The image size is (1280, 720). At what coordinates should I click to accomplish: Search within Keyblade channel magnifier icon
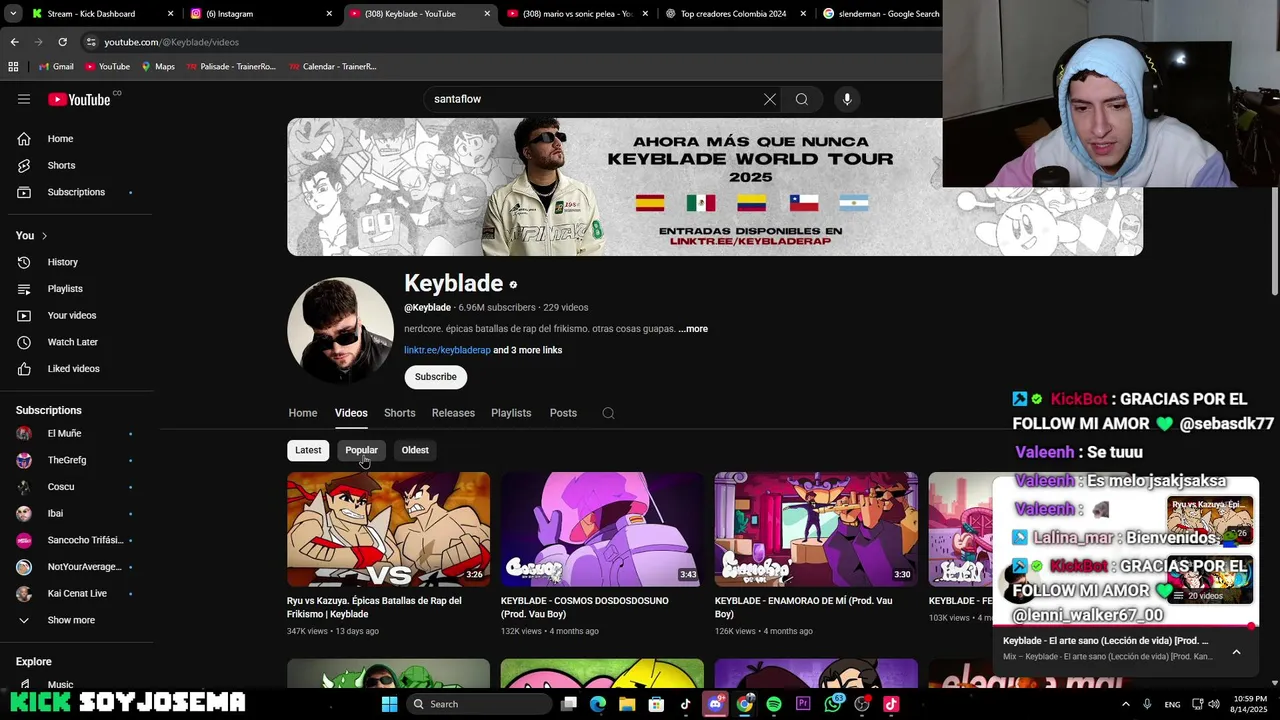coord(608,413)
